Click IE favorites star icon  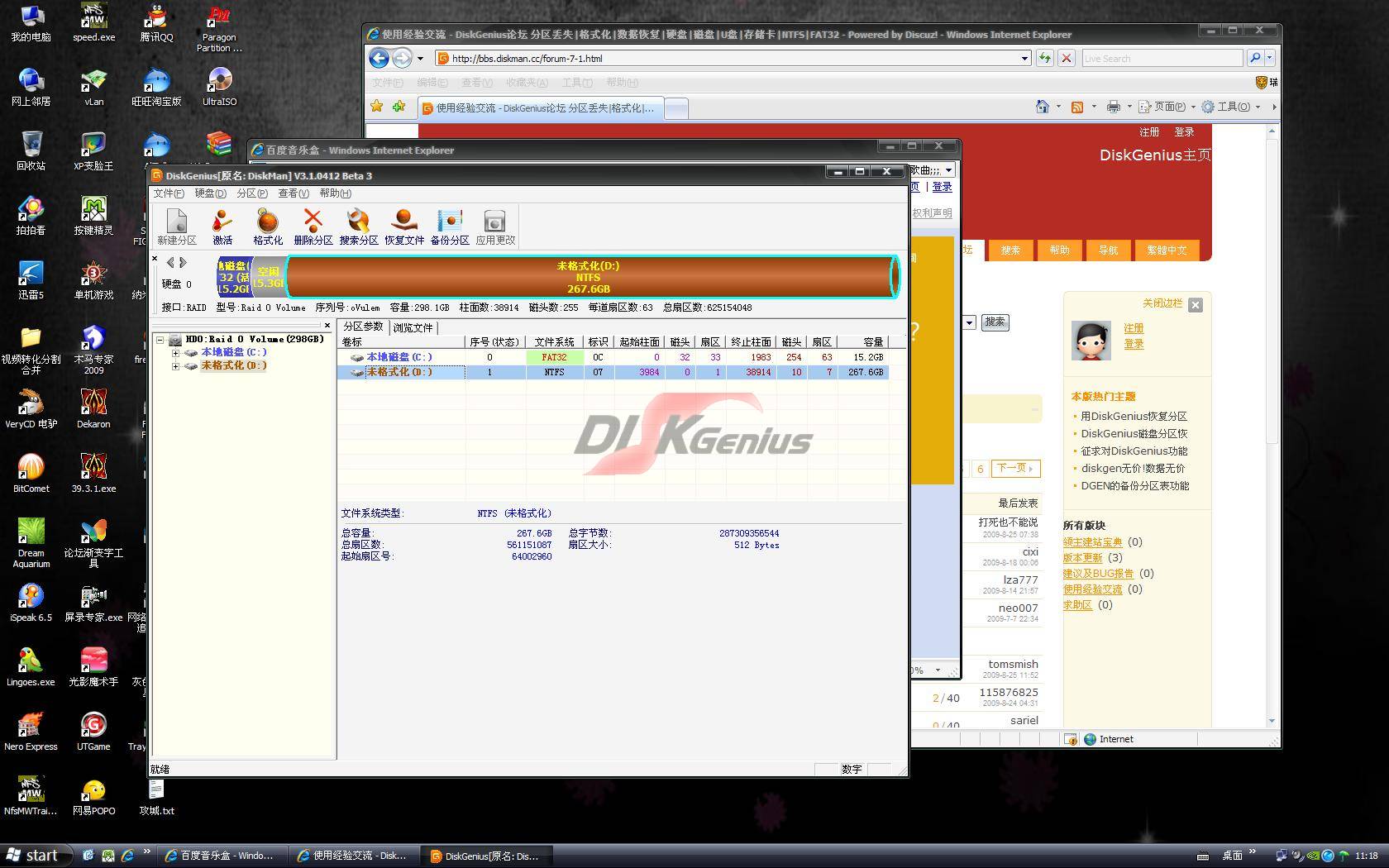(377, 107)
